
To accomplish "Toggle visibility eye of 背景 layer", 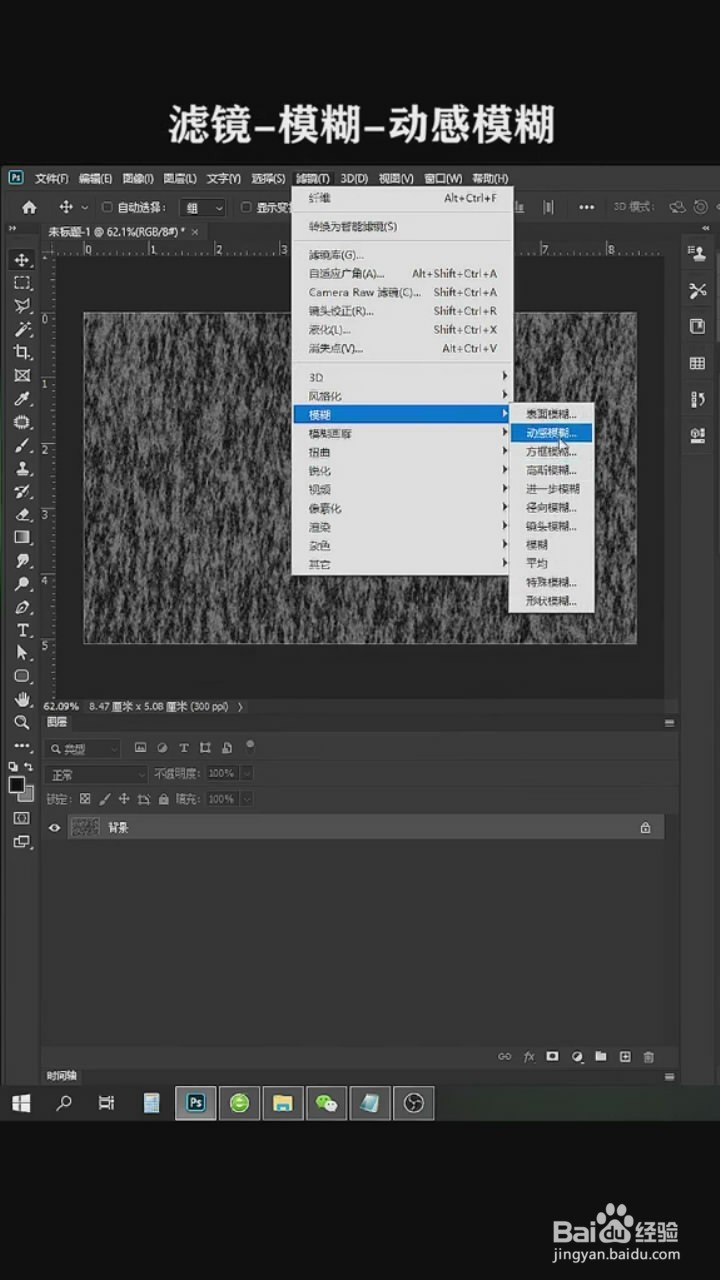I will pyautogui.click(x=55, y=827).
